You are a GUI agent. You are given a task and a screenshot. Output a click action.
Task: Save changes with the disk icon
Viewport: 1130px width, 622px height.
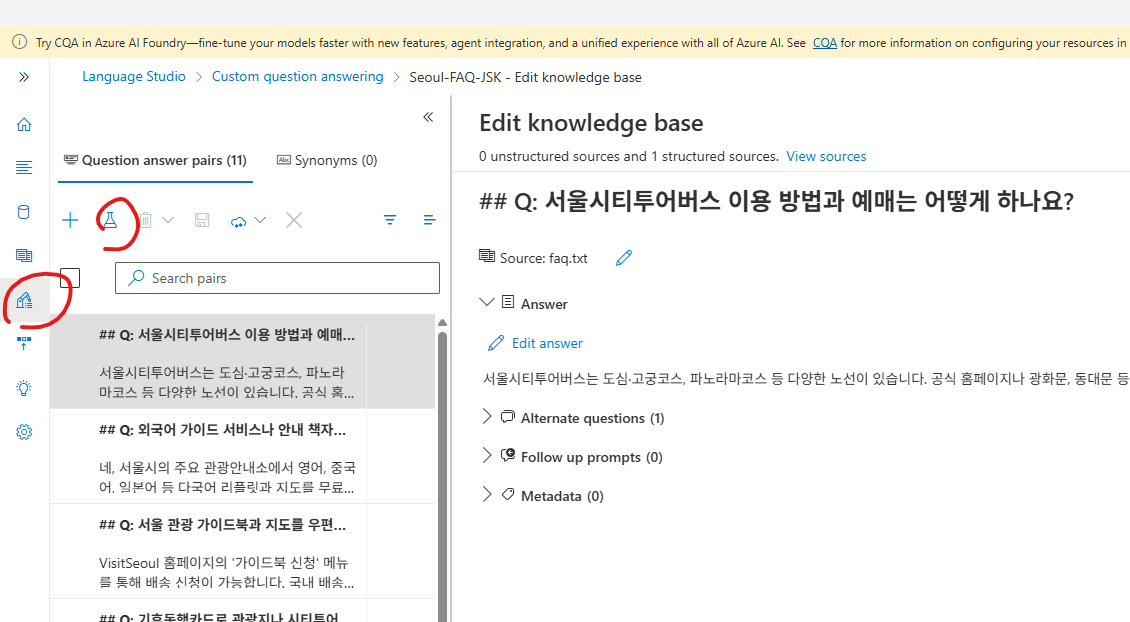(x=202, y=221)
